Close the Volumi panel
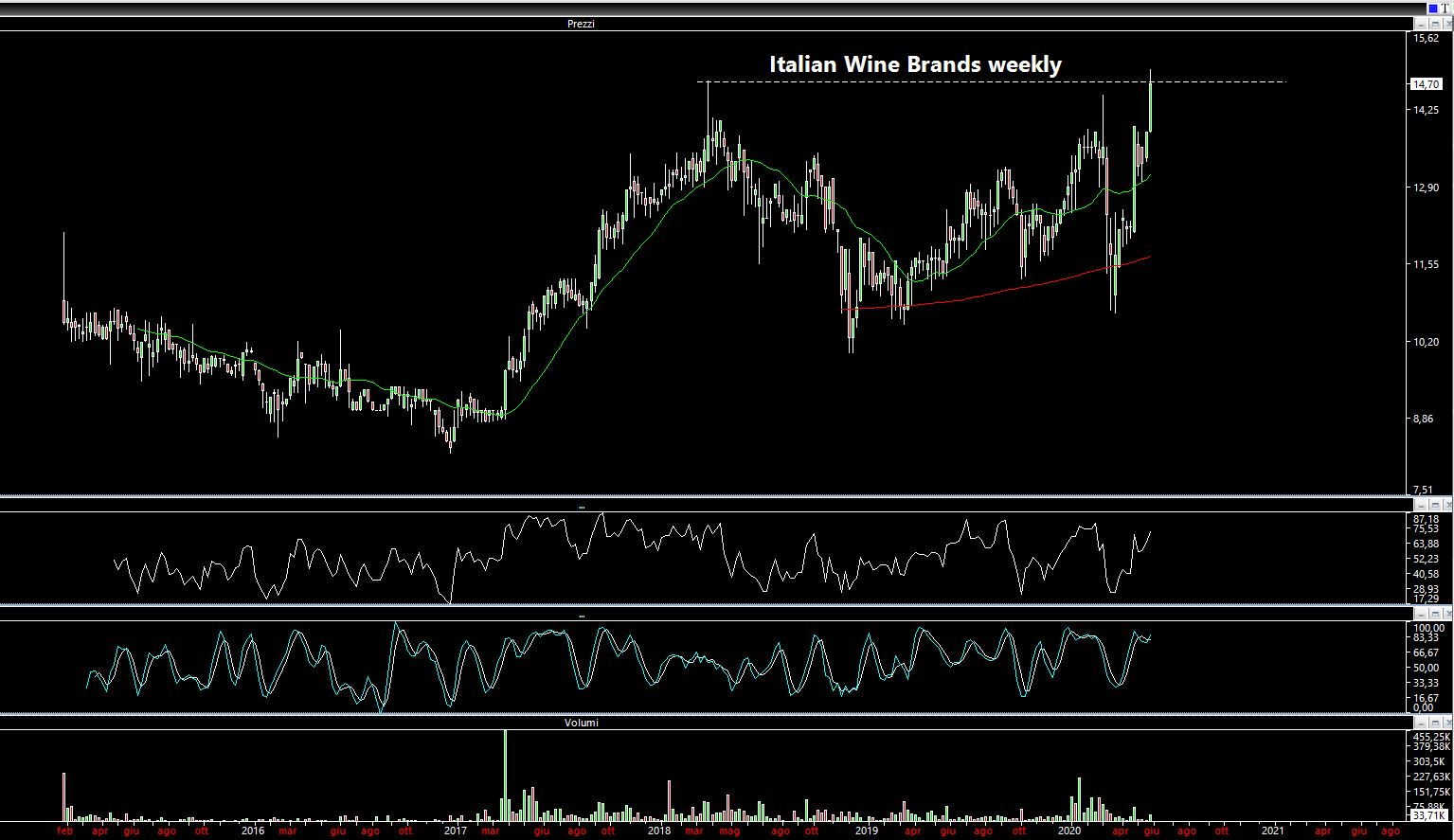1454x840 pixels. click(1448, 722)
